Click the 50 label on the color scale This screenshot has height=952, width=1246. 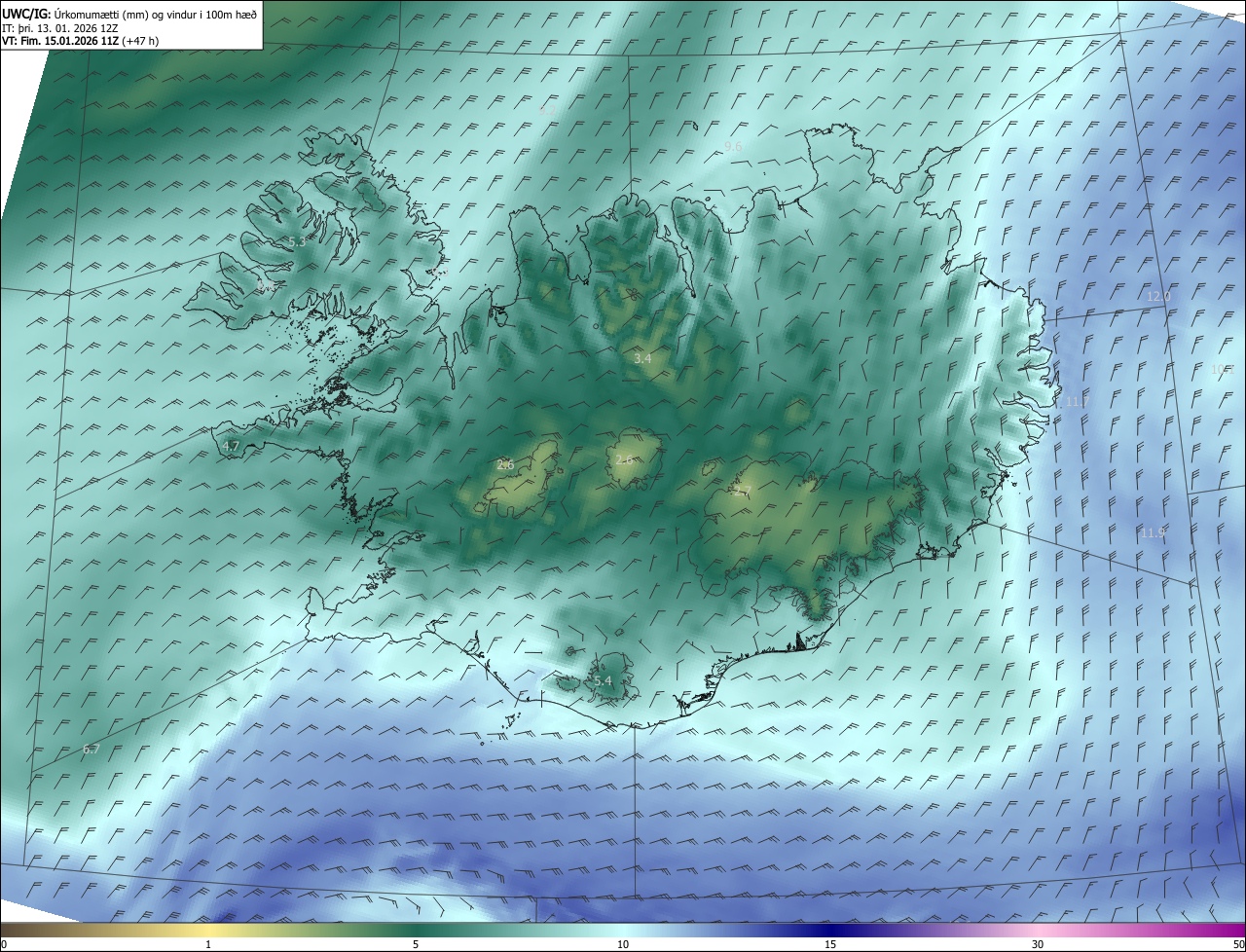point(1237,945)
